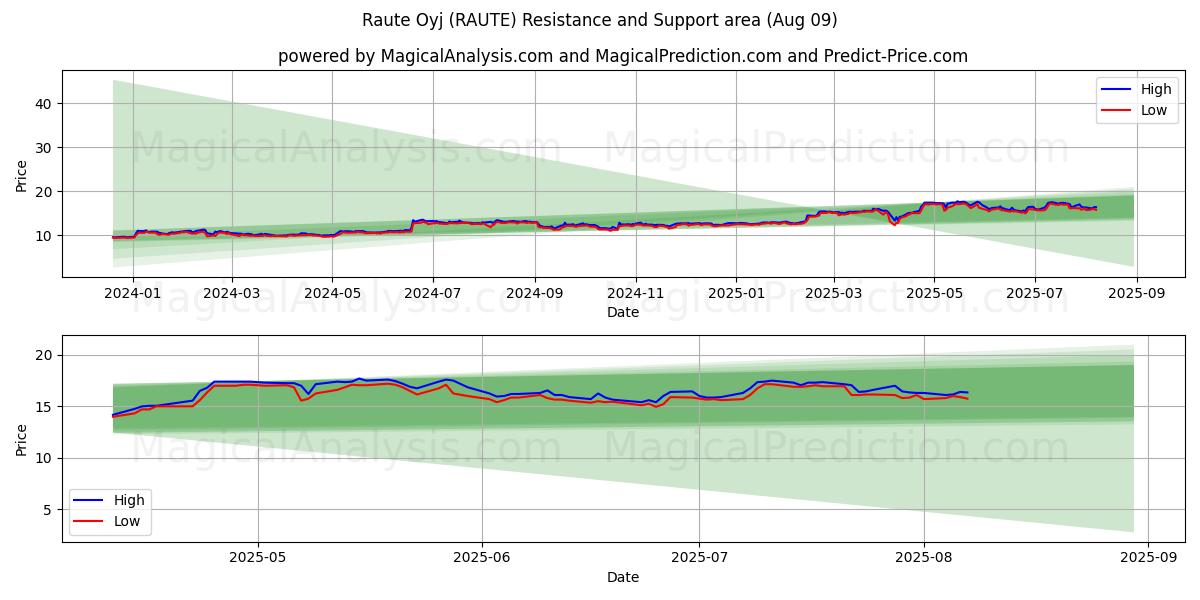Viewport: 1200px width, 600px height.
Task: Click the '40' y-axis label in the top chart
Action: (45, 103)
